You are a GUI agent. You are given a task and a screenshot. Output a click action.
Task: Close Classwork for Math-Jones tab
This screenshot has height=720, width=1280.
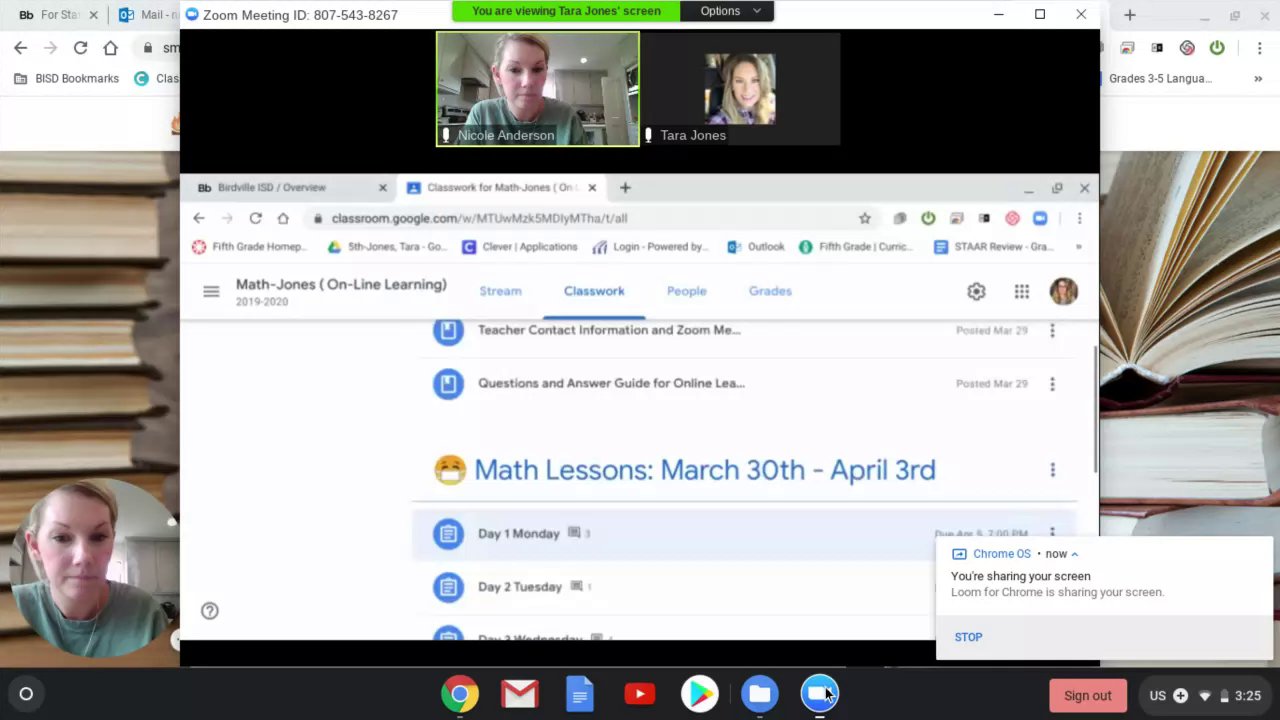tap(592, 187)
